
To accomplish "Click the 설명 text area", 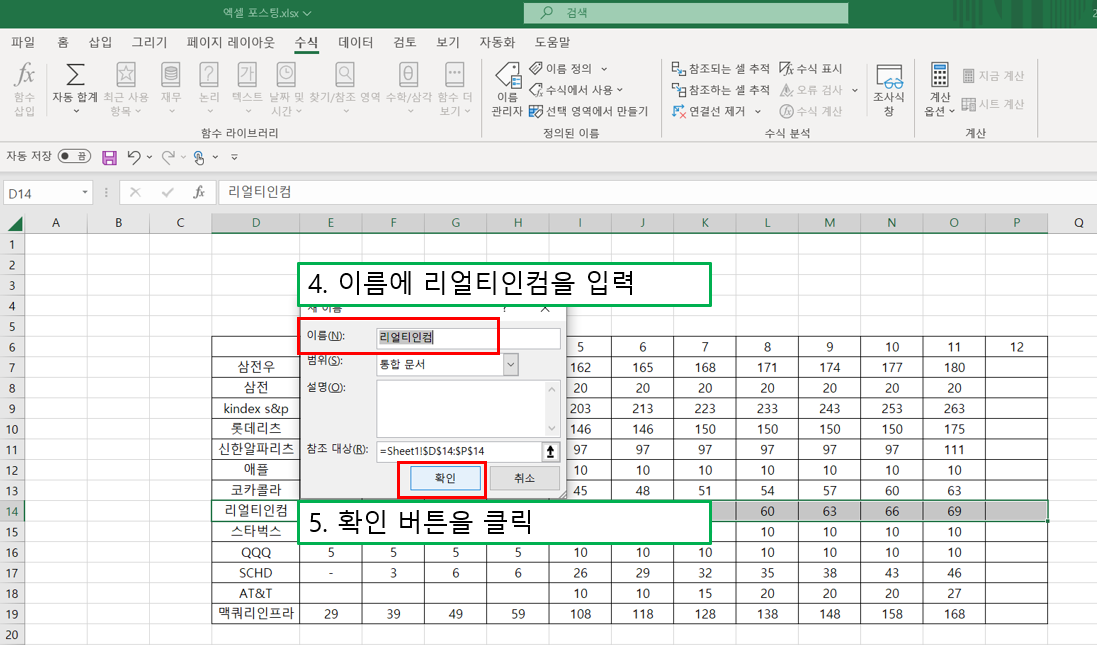I will [461, 409].
